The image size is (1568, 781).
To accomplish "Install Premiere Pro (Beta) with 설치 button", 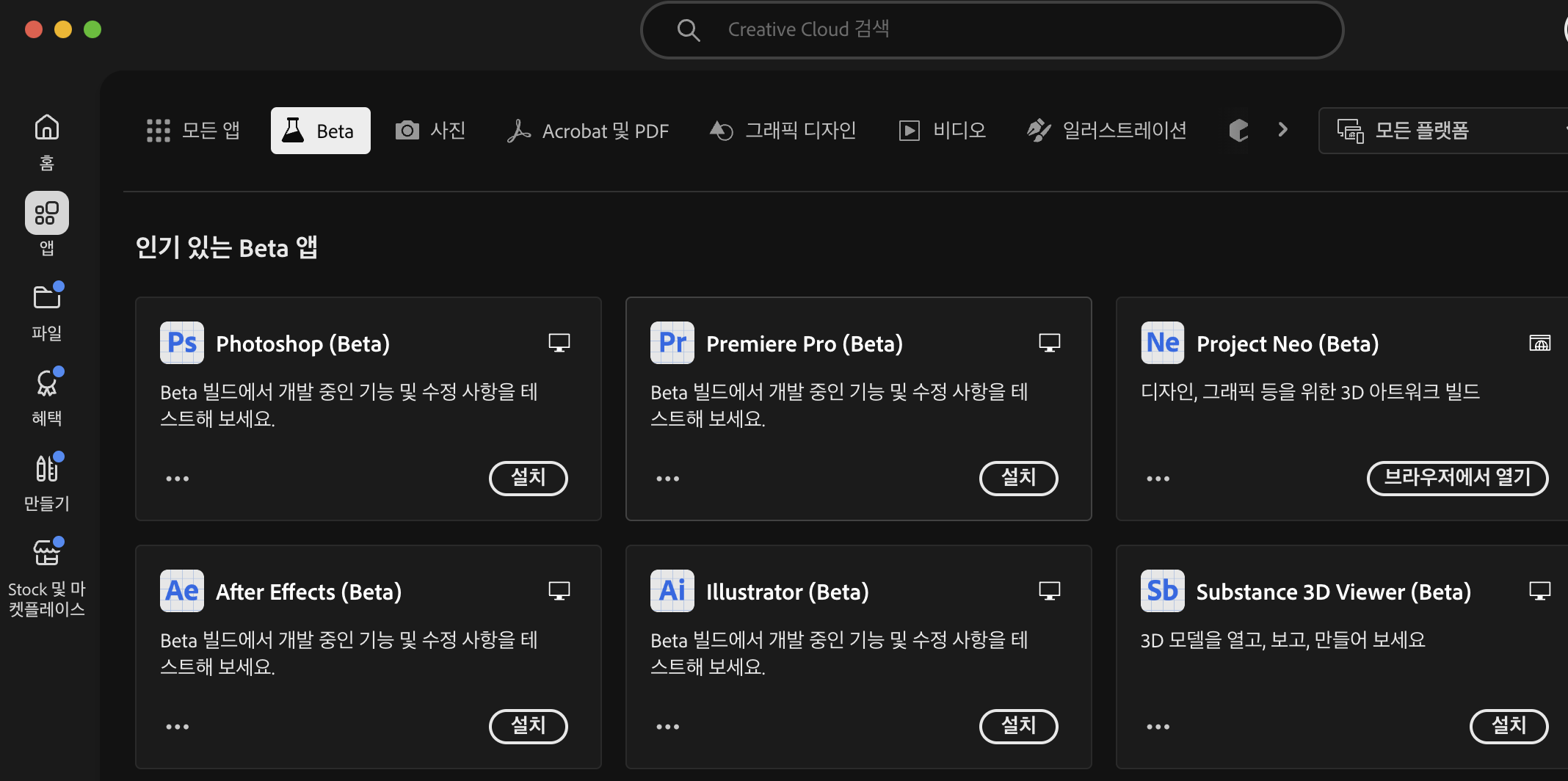I will [x=1019, y=478].
